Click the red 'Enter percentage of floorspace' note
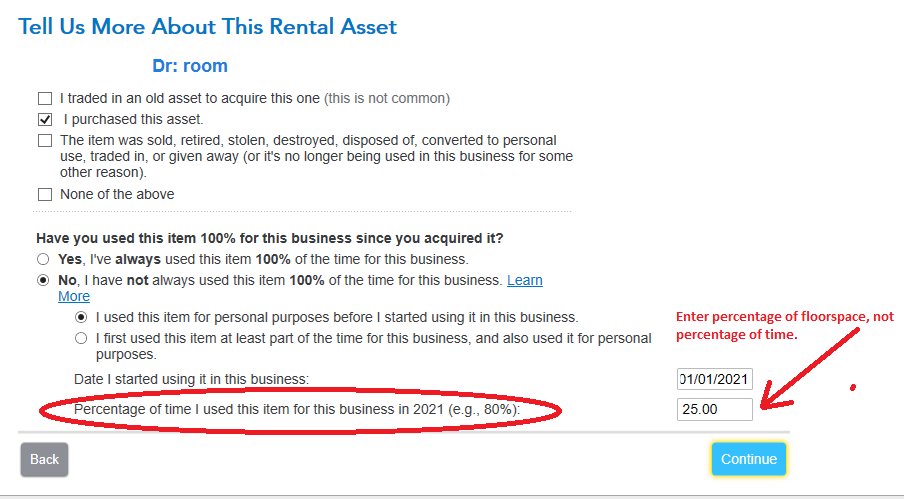 point(785,326)
